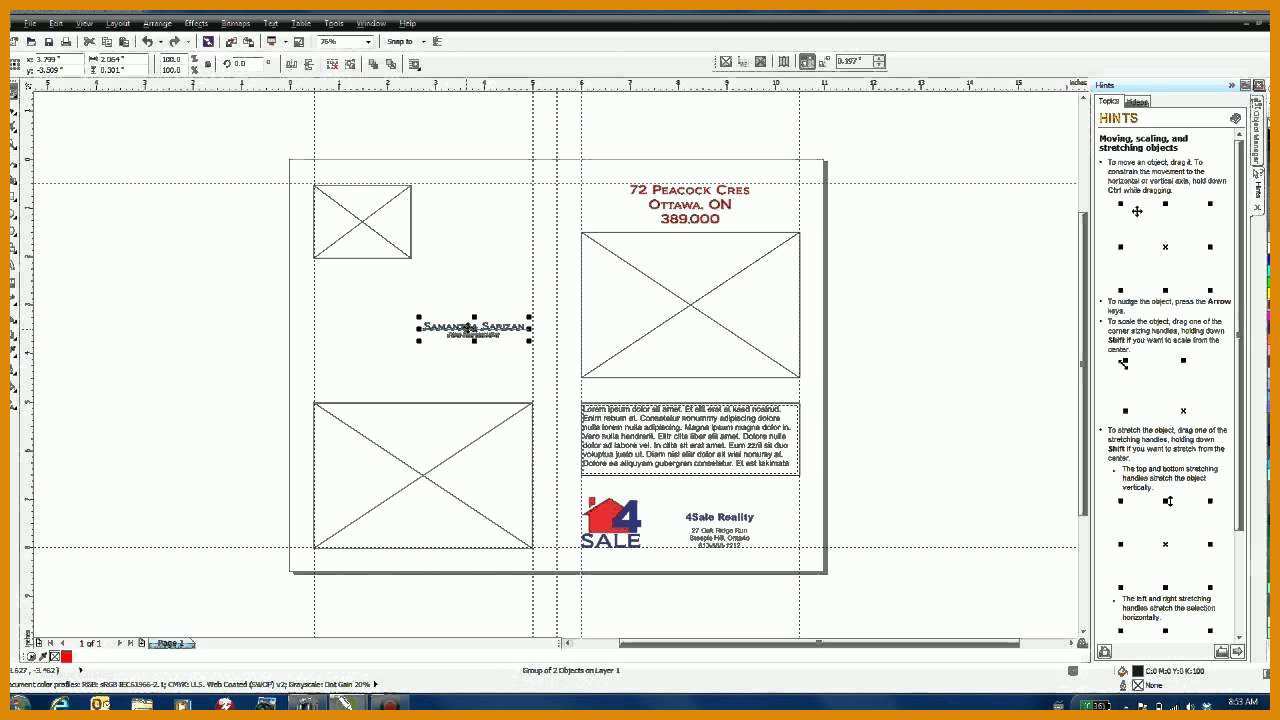
Task: Click the Open file icon in toolbar
Action: [31, 42]
